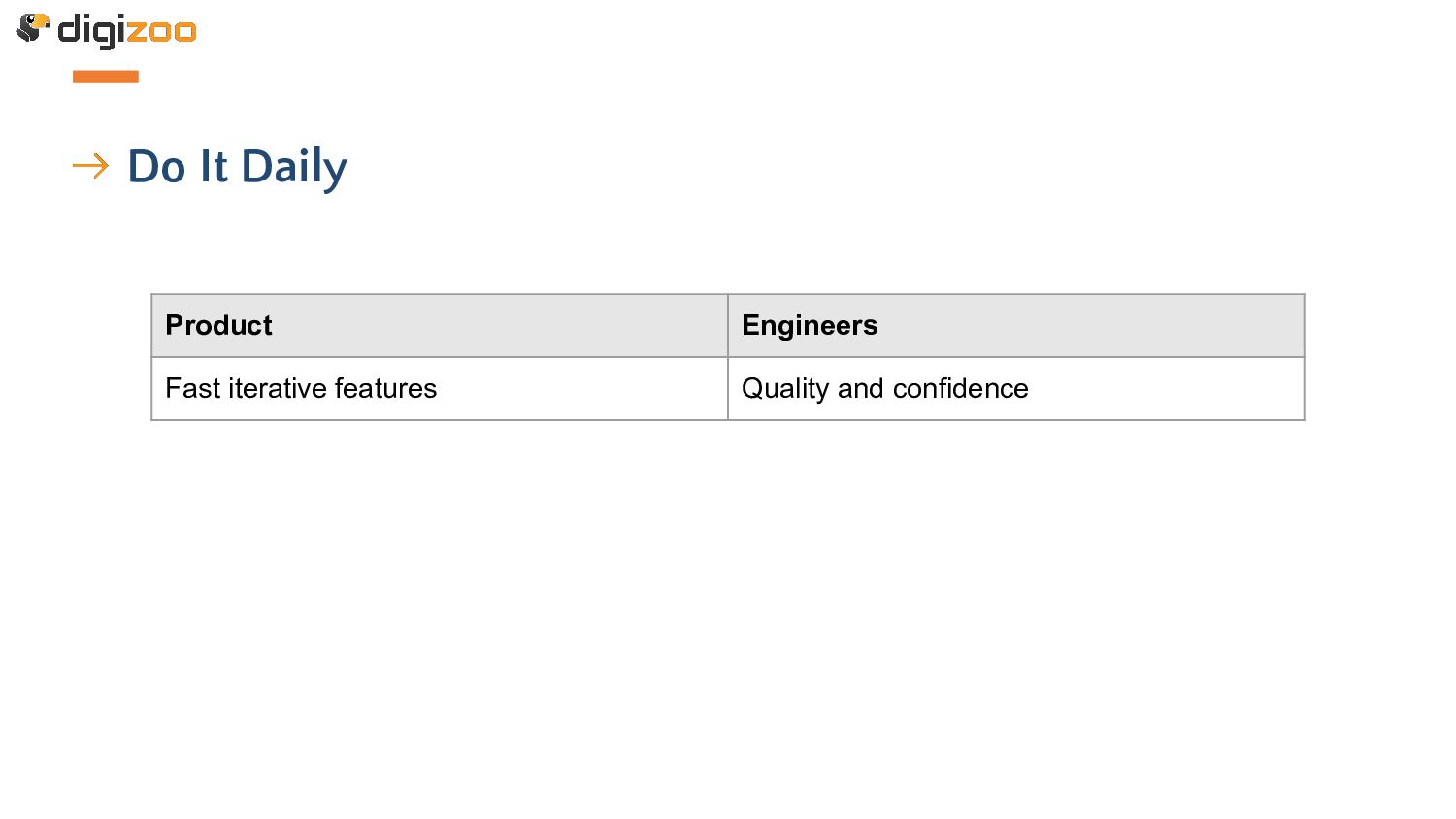1456x819 pixels.
Task: Select the "Product" table header cell
Action: (440, 326)
